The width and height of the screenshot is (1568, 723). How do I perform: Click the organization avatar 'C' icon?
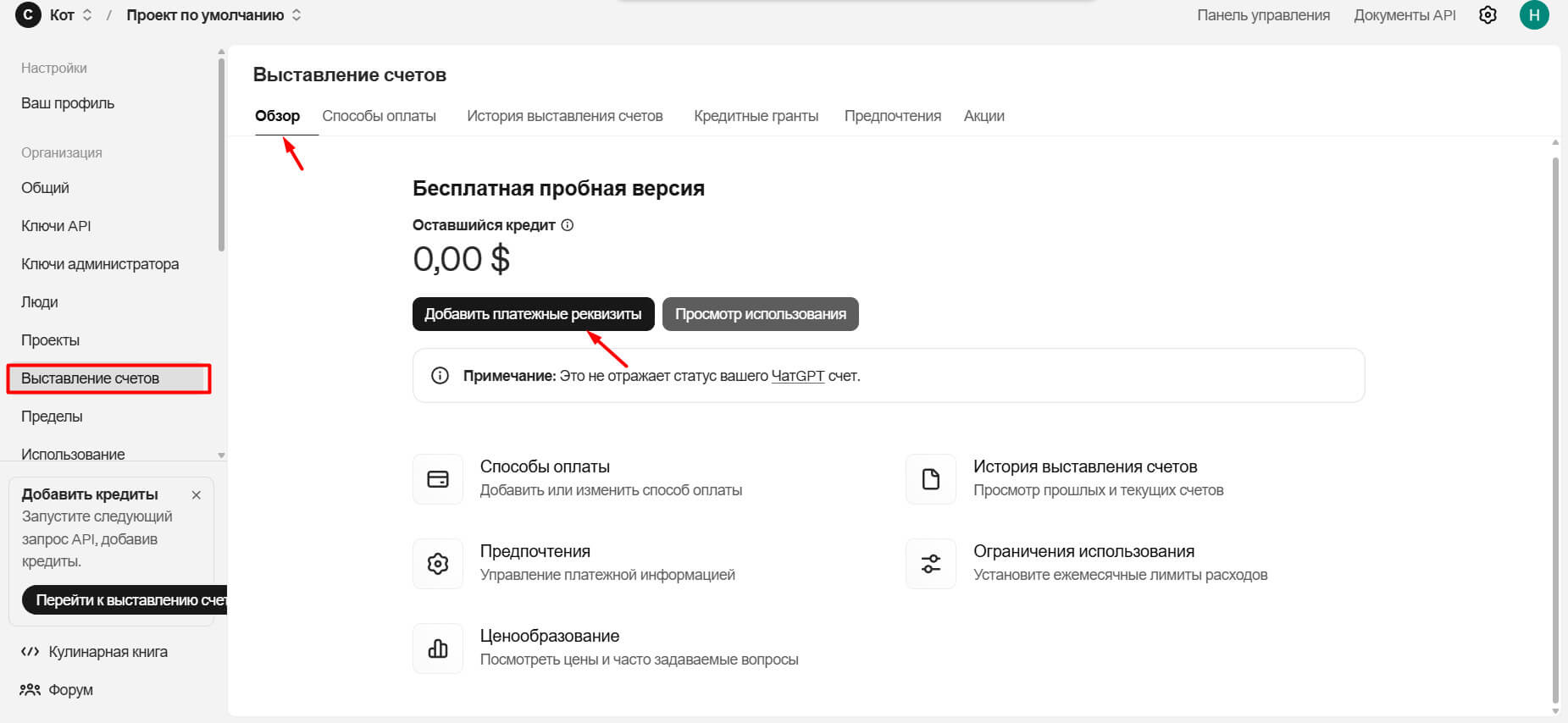(x=28, y=15)
